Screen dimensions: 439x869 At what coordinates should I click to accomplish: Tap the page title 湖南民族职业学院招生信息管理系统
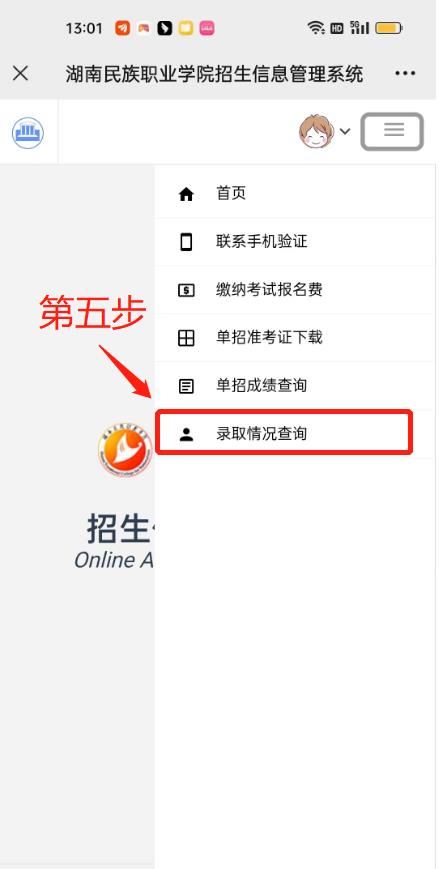[x=215, y=73]
